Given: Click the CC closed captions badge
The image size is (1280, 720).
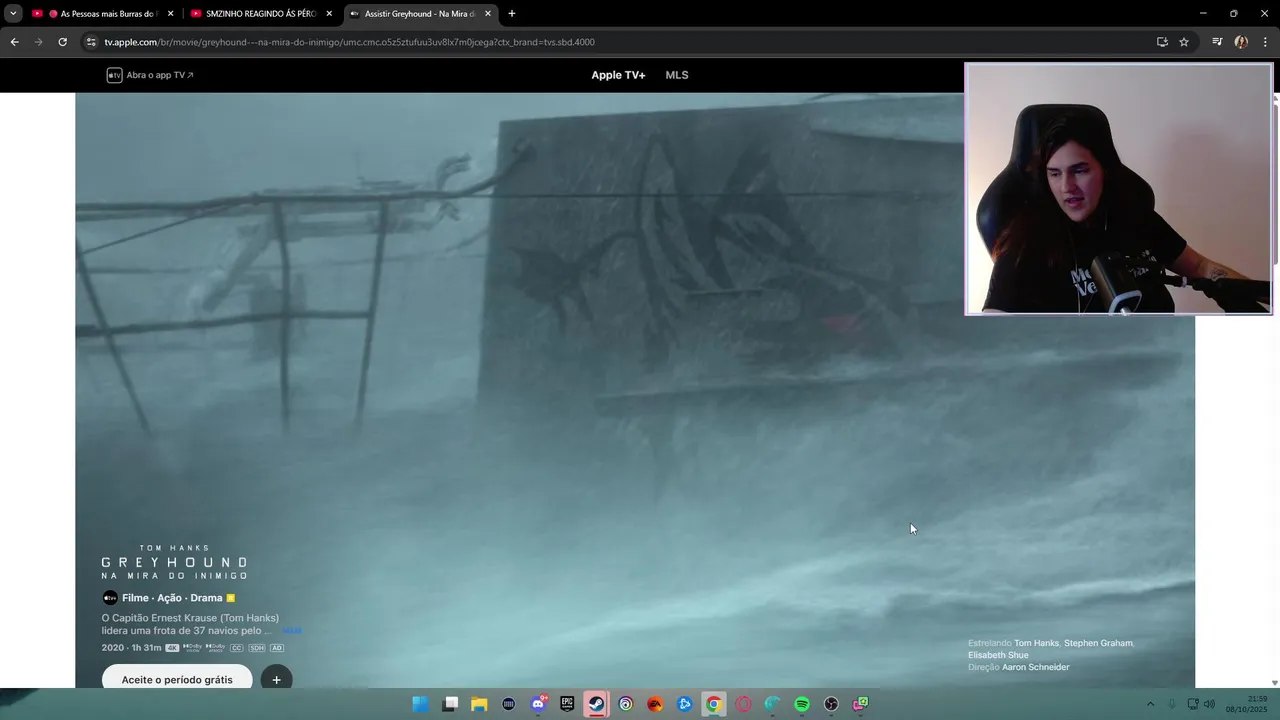Looking at the screenshot, I should coord(237,648).
